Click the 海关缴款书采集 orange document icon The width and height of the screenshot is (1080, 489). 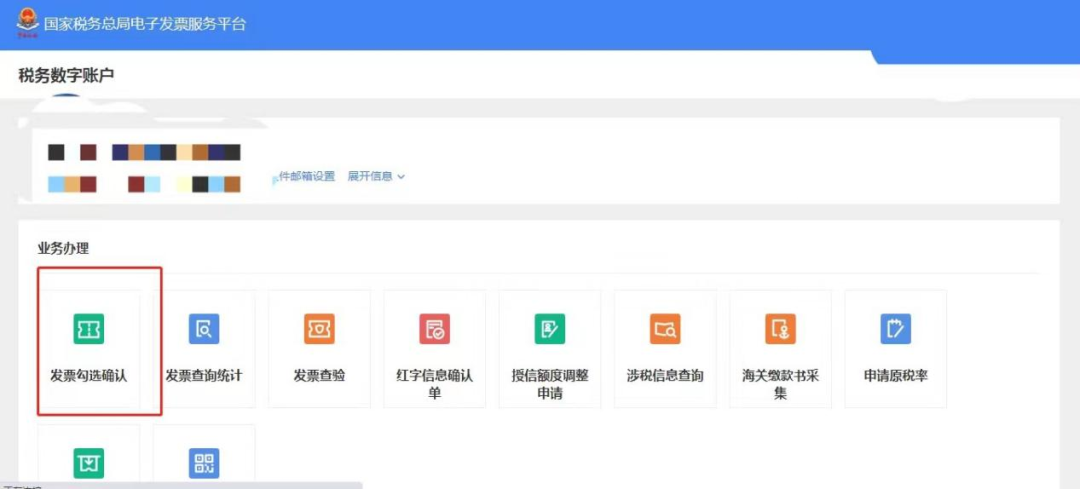tap(780, 328)
